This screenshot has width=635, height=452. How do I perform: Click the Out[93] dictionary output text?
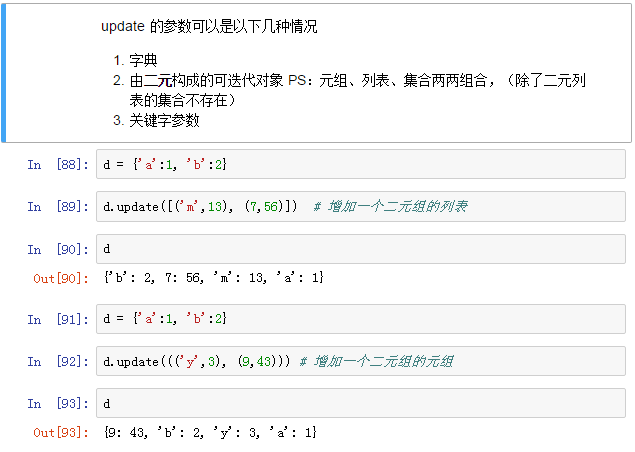tap(209, 431)
